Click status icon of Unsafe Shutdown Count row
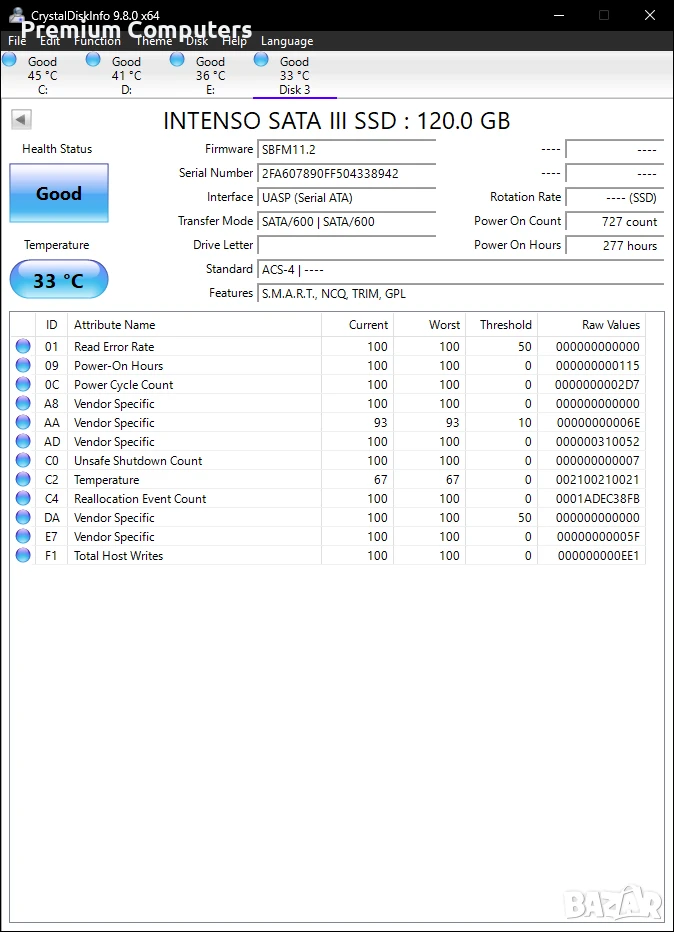The image size is (674, 932). (x=23, y=460)
